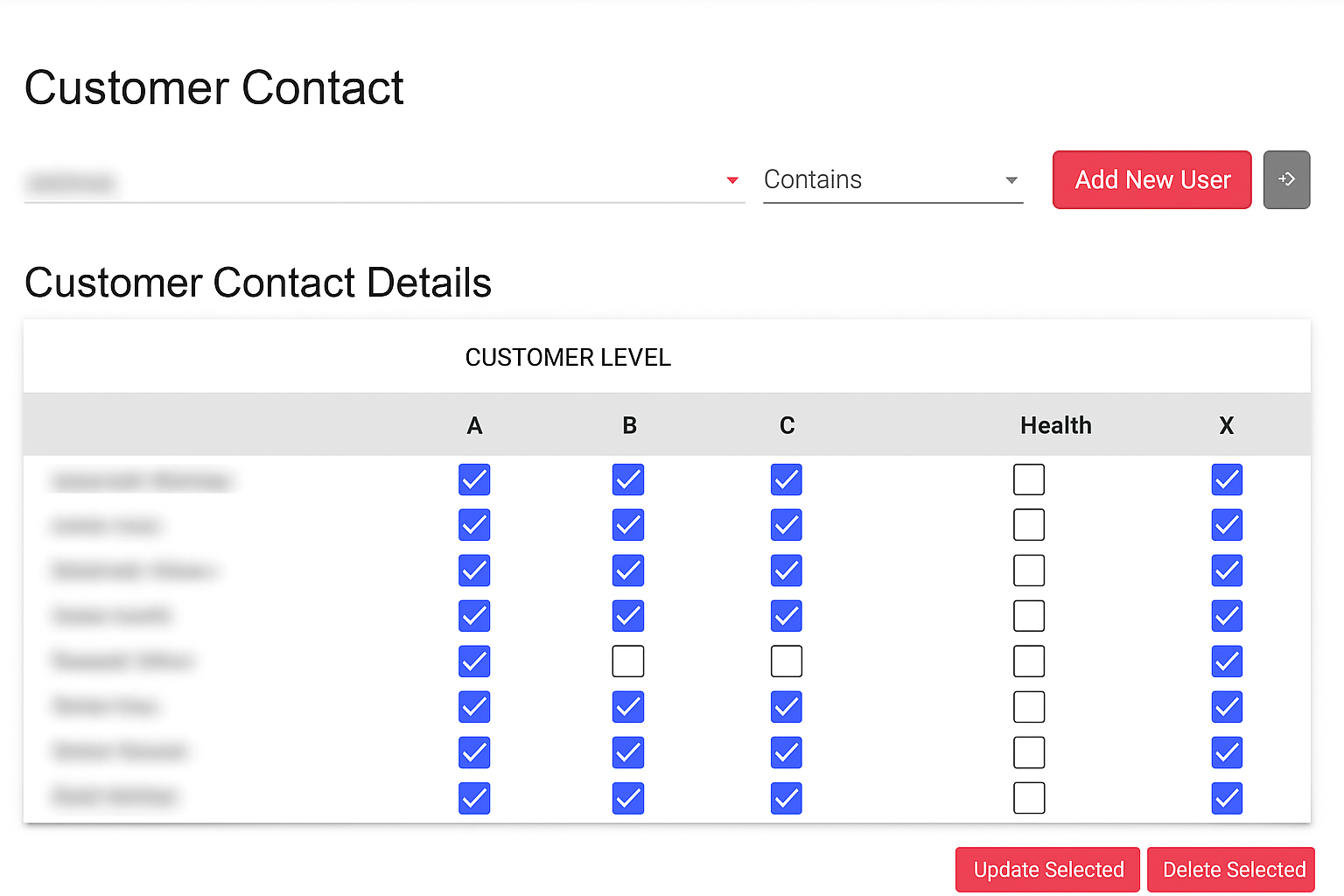
Task: Check the only unchecked C column checkbox
Action: [787, 661]
